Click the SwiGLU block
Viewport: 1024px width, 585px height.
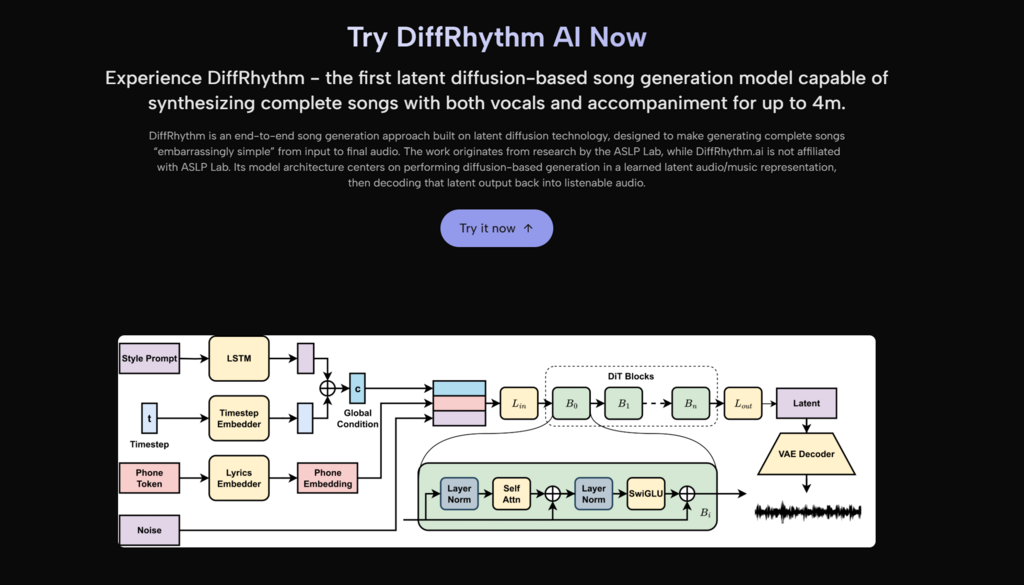click(645, 493)
